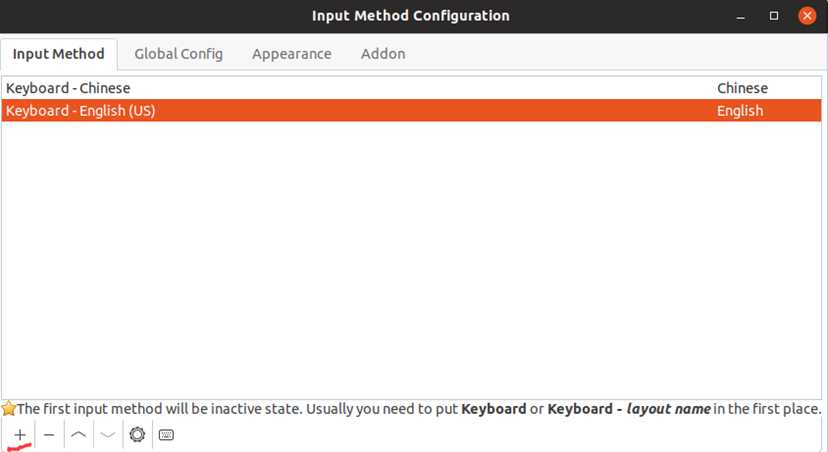Add a new input method with plus icon
The image size is (828, 452).
[20, 435]
